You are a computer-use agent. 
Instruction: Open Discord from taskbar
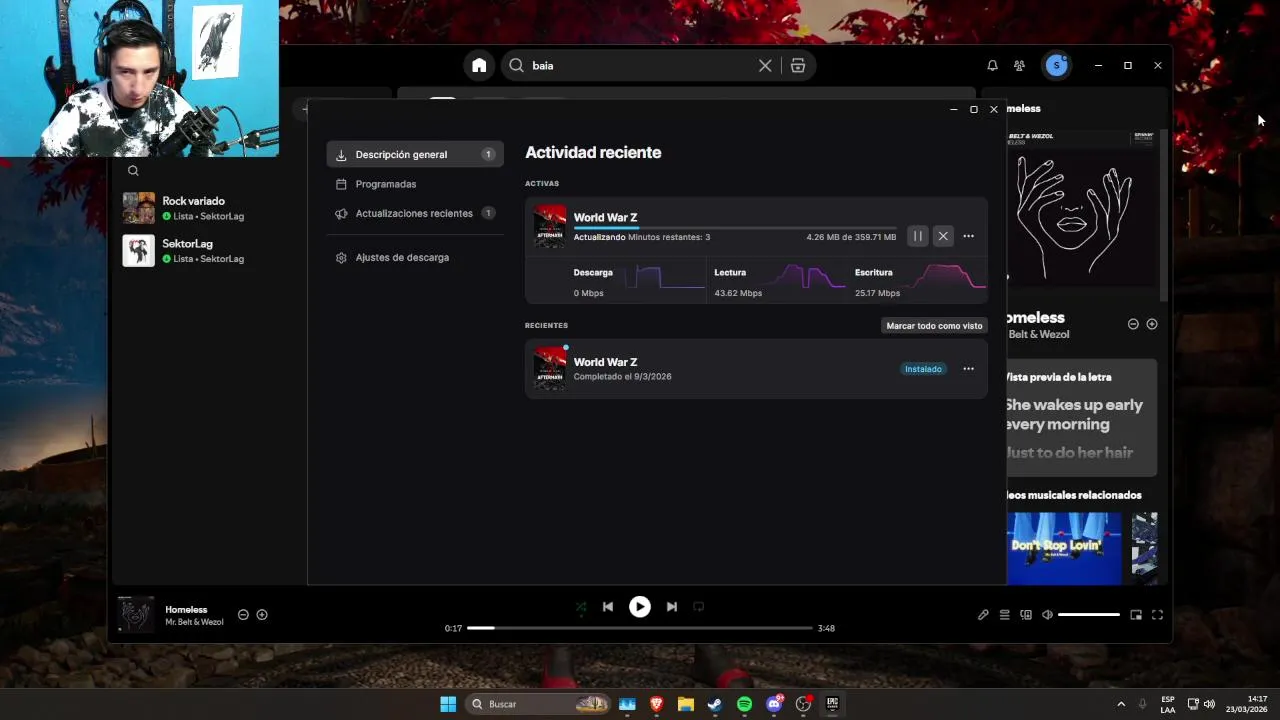coord(774,704)
